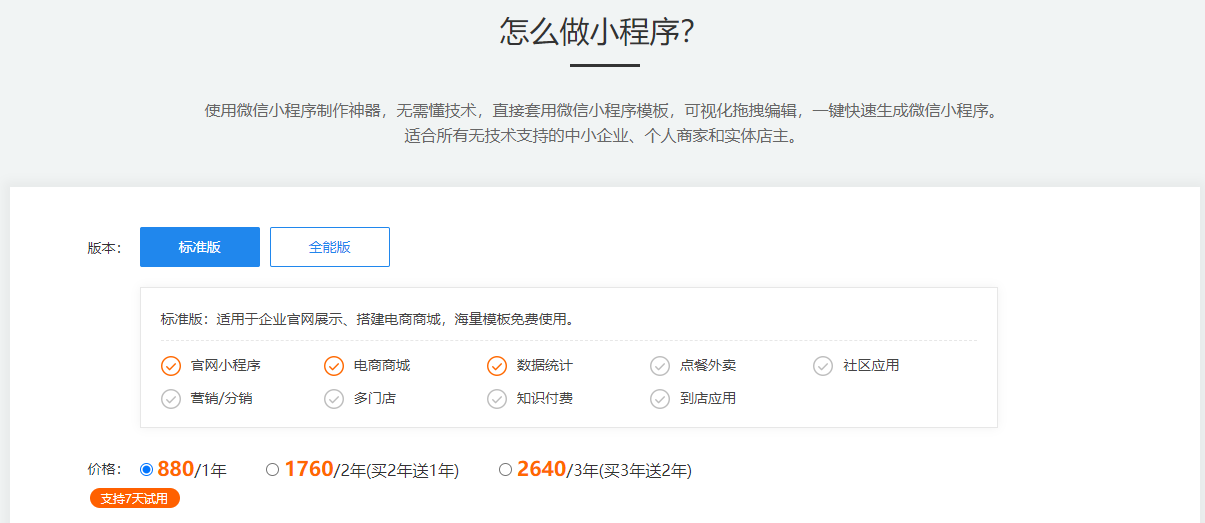Click the 社区应用 gray checkmark icon
This screenshot has height=523, width=1205.
[x=823, y=366]
